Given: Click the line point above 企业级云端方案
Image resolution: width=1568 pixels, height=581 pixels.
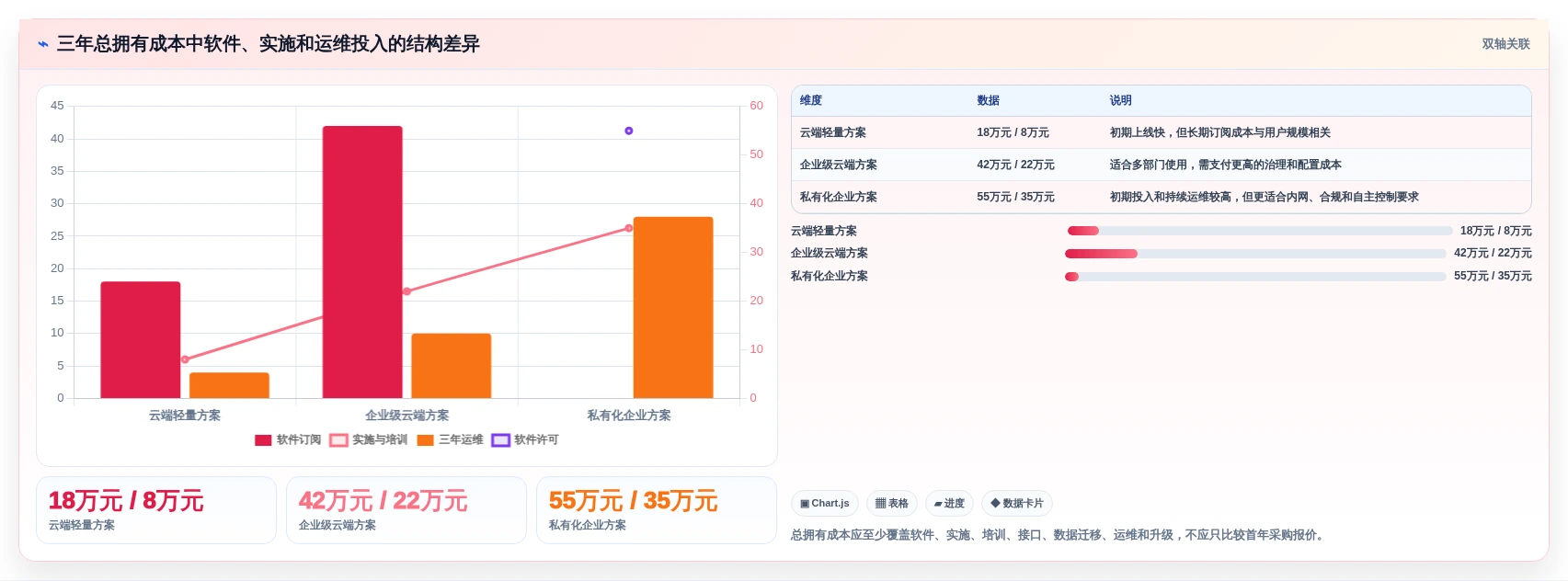Looking at the screenshot, I should (406, 291).
